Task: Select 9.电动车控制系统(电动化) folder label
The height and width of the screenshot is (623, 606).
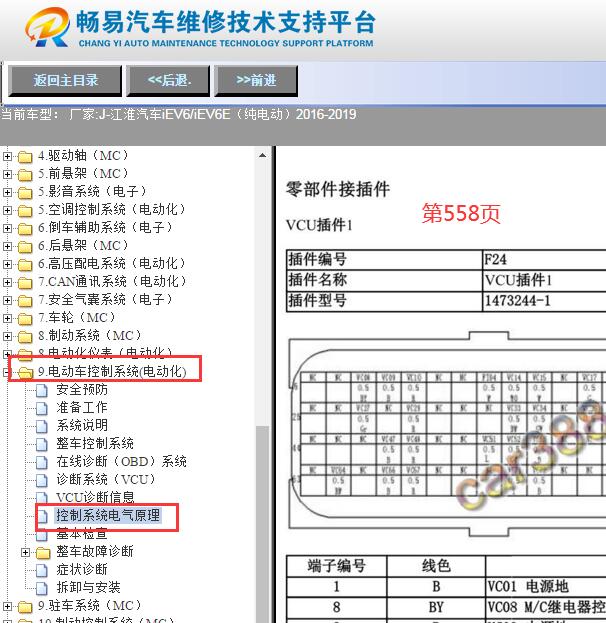Action: click(x=112, y=371)
